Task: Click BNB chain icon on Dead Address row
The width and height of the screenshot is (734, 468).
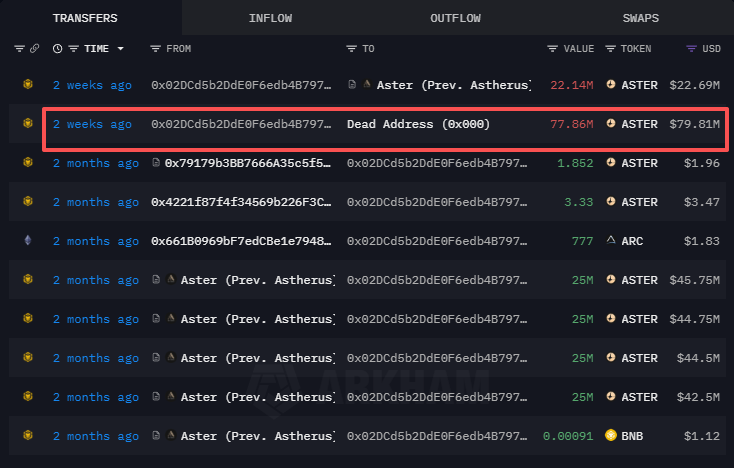Action: [27, 124]
